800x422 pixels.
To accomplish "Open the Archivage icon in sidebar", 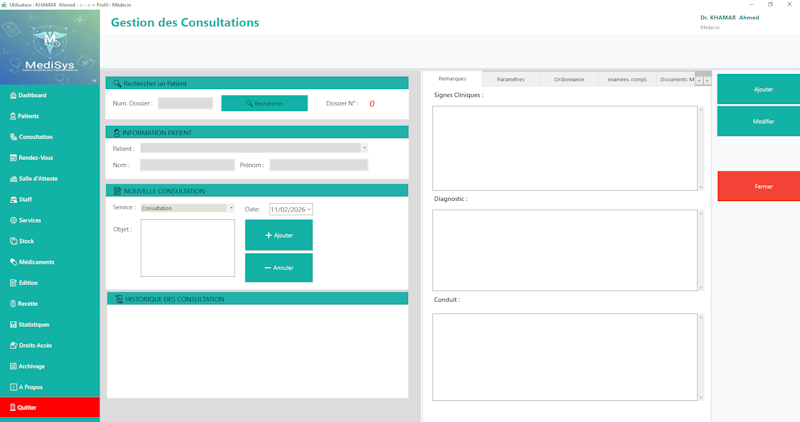I will point(13,366).
